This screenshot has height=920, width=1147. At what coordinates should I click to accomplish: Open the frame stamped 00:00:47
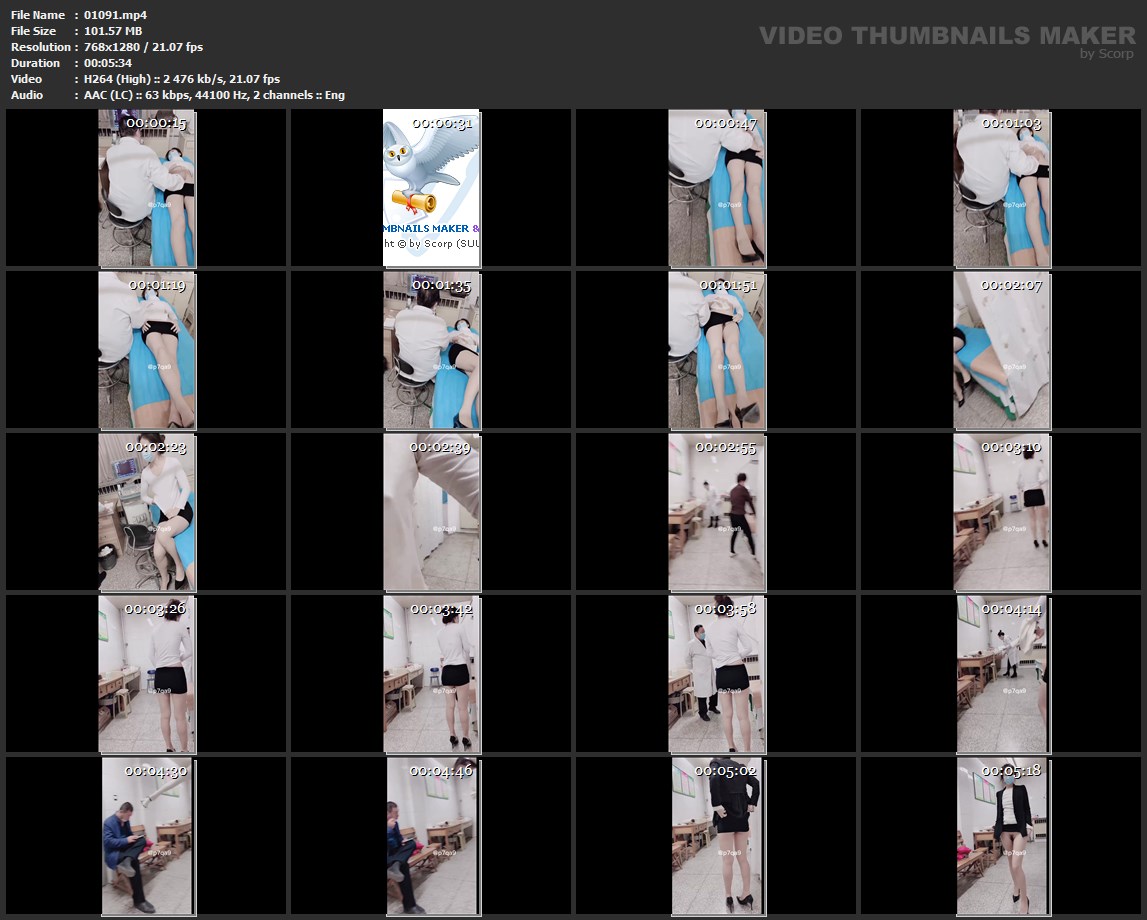coord(716,188)
